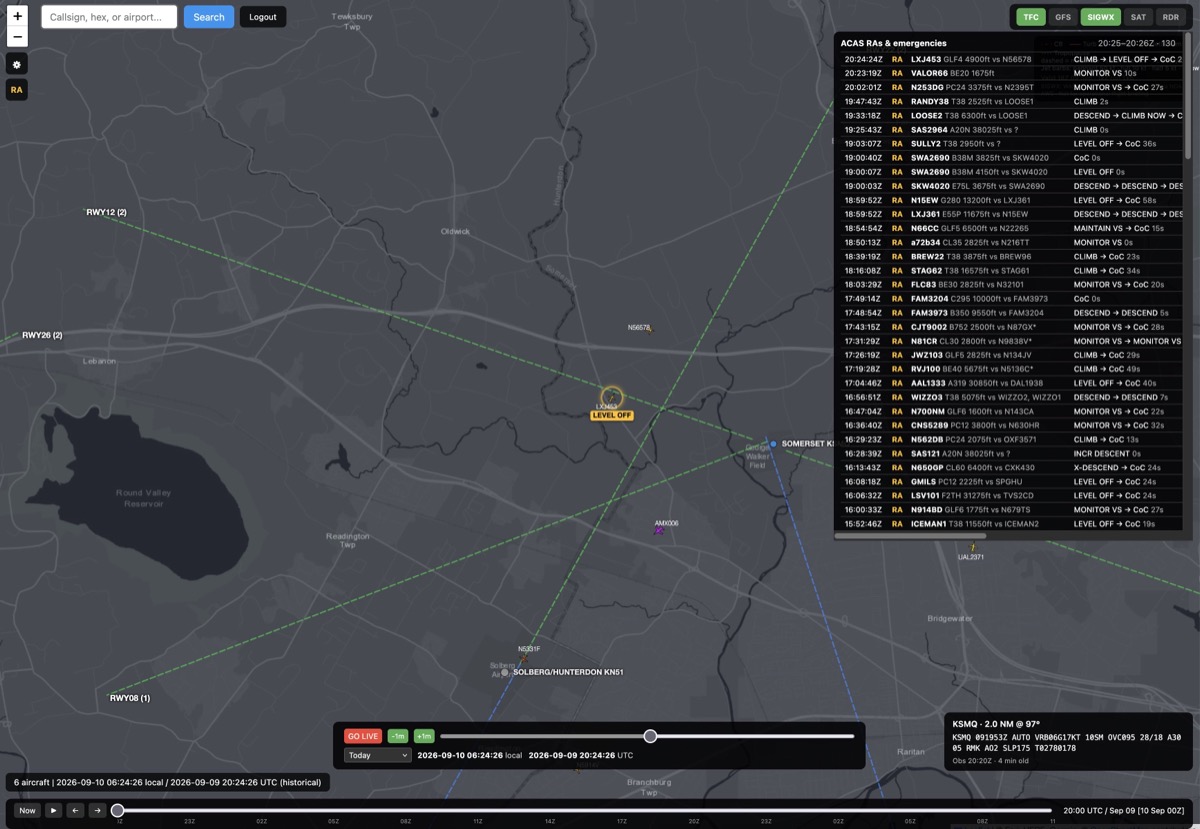Toggle the yellow RA panel button
This screenshot has height=829, width=1200.
click(x=17, y=90)
